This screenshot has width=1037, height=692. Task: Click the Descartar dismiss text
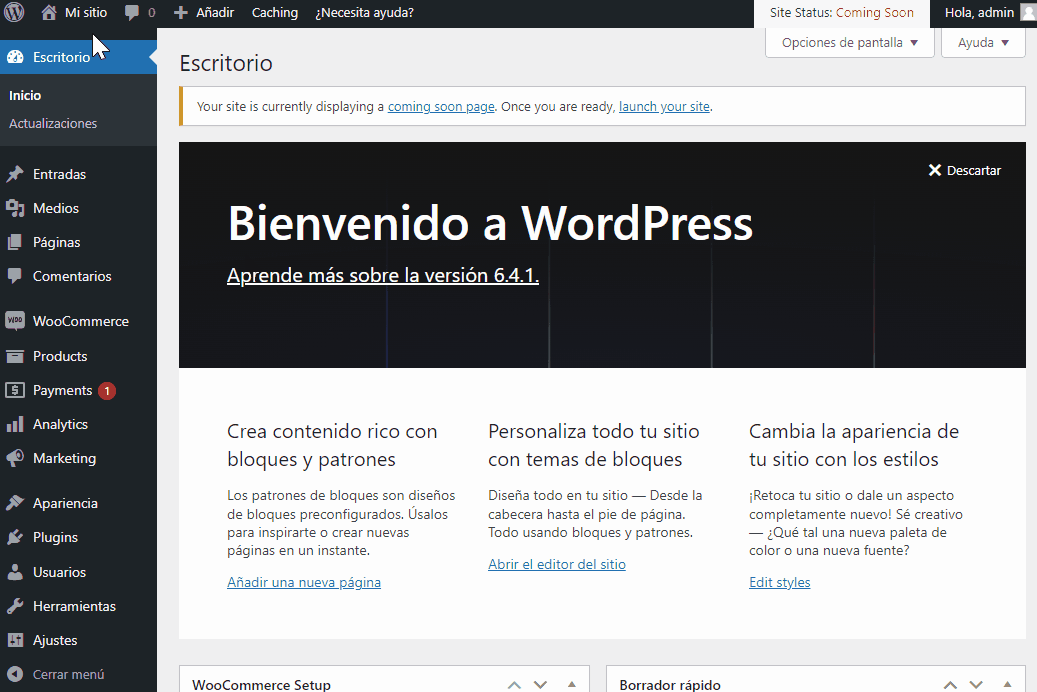pyautogui.click(x=974, y=171)
